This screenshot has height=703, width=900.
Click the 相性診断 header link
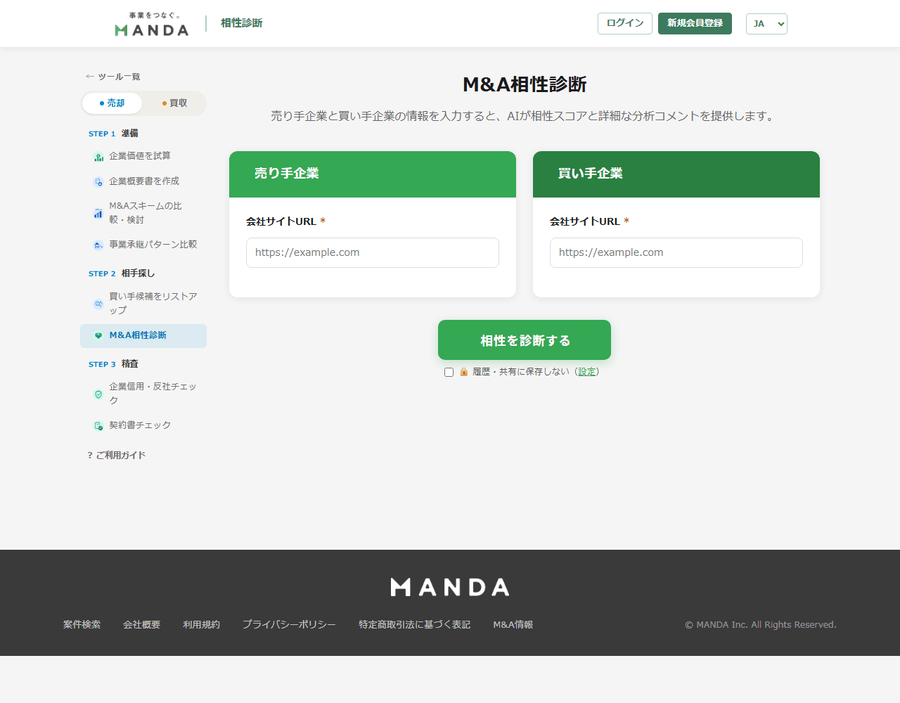(242, 23)
